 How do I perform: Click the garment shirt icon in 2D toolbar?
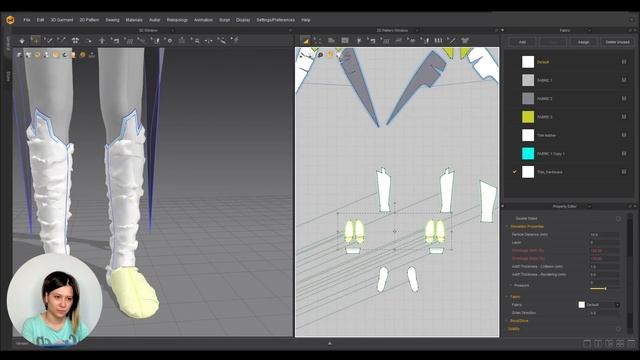click(465, 40)
